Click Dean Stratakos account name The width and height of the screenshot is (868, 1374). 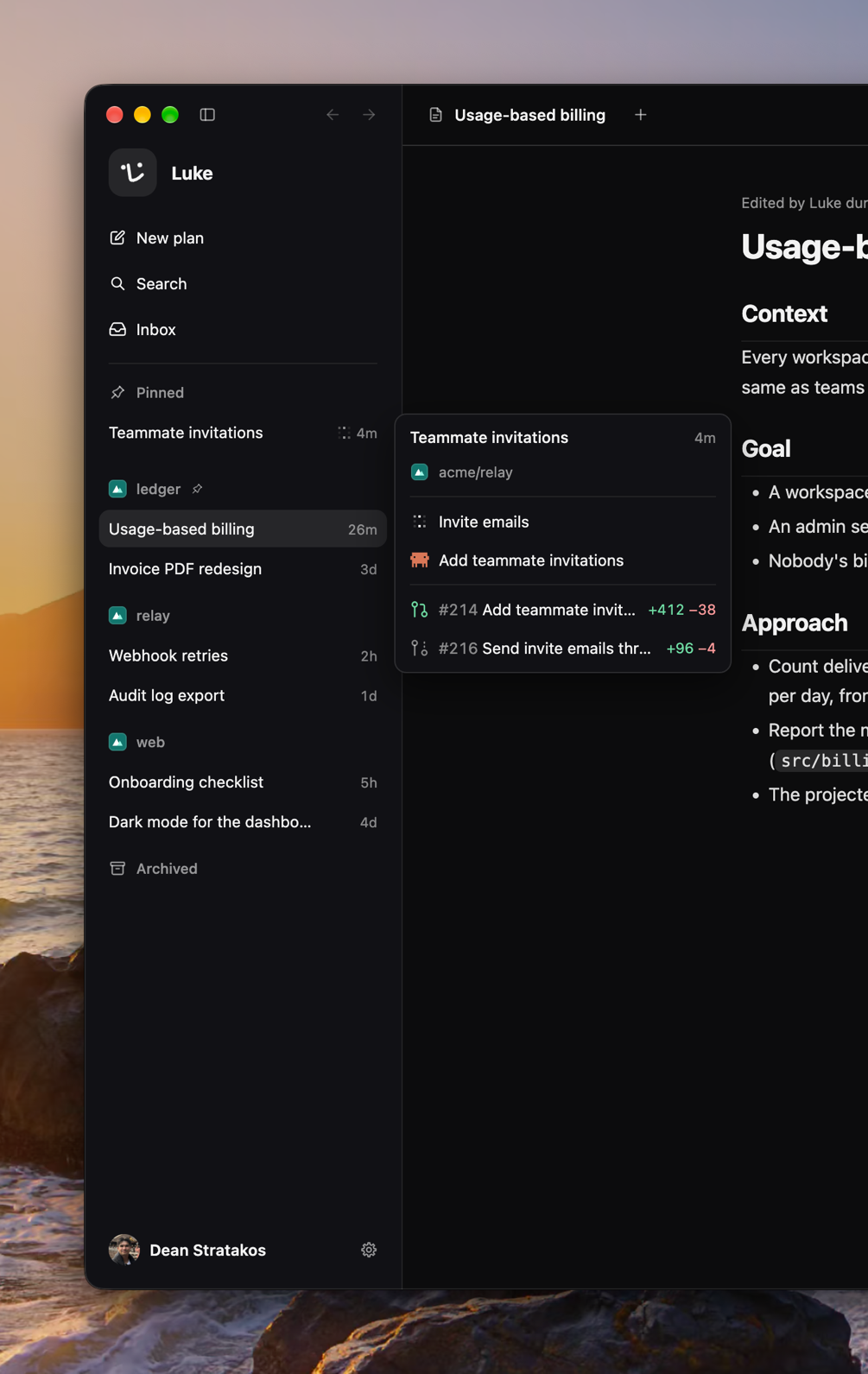point(207,1250)
